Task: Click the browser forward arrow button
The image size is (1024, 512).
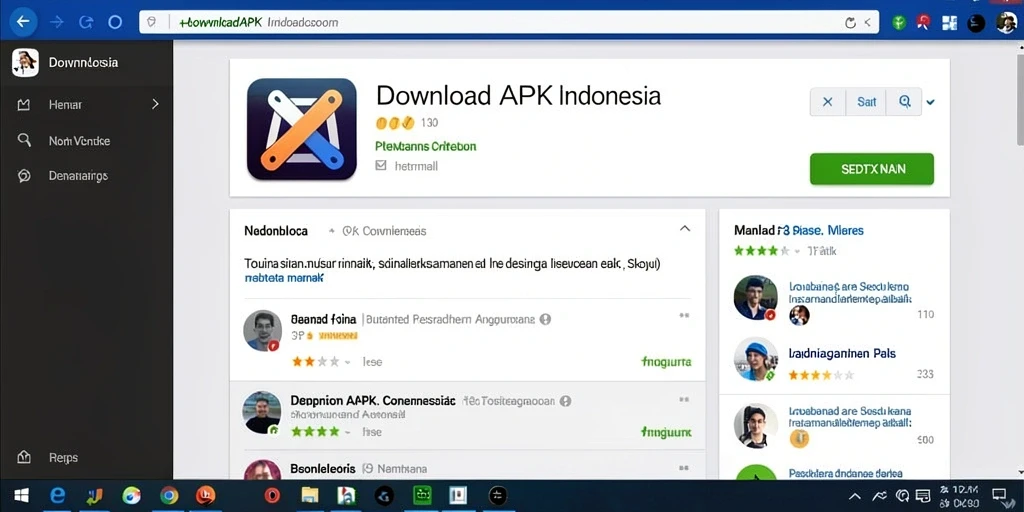Action: pyautogui.click(x=57, y=22)
